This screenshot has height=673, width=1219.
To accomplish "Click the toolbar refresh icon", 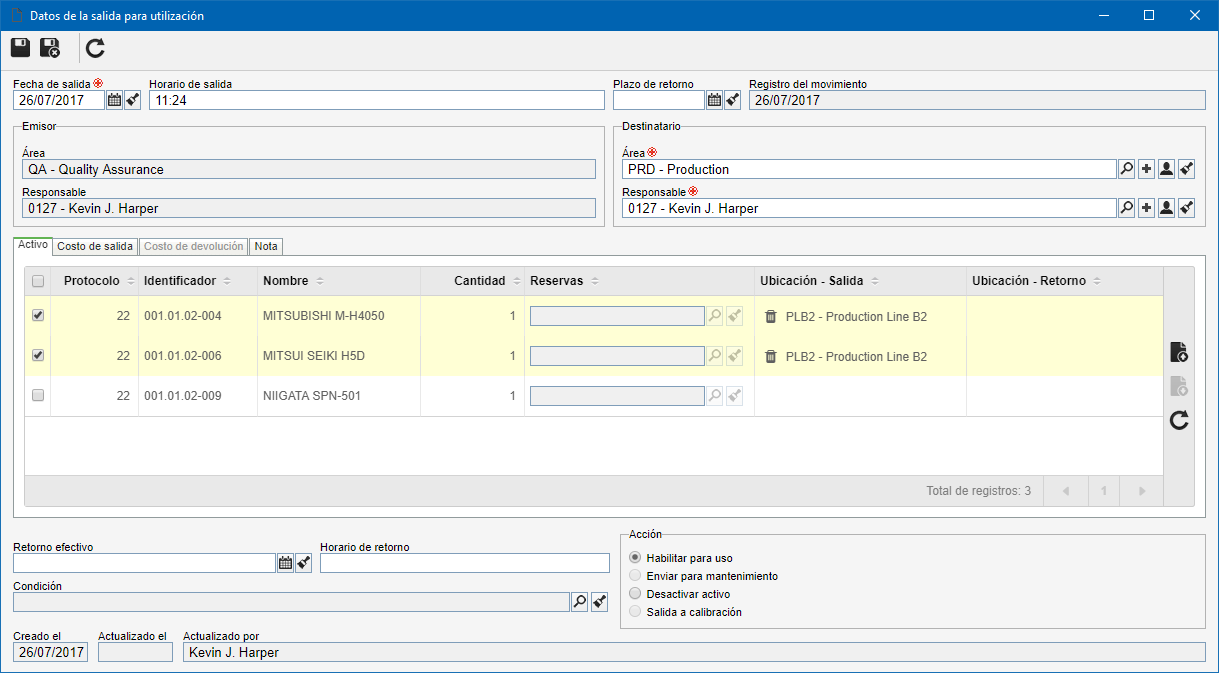I will tap(95, 47).
